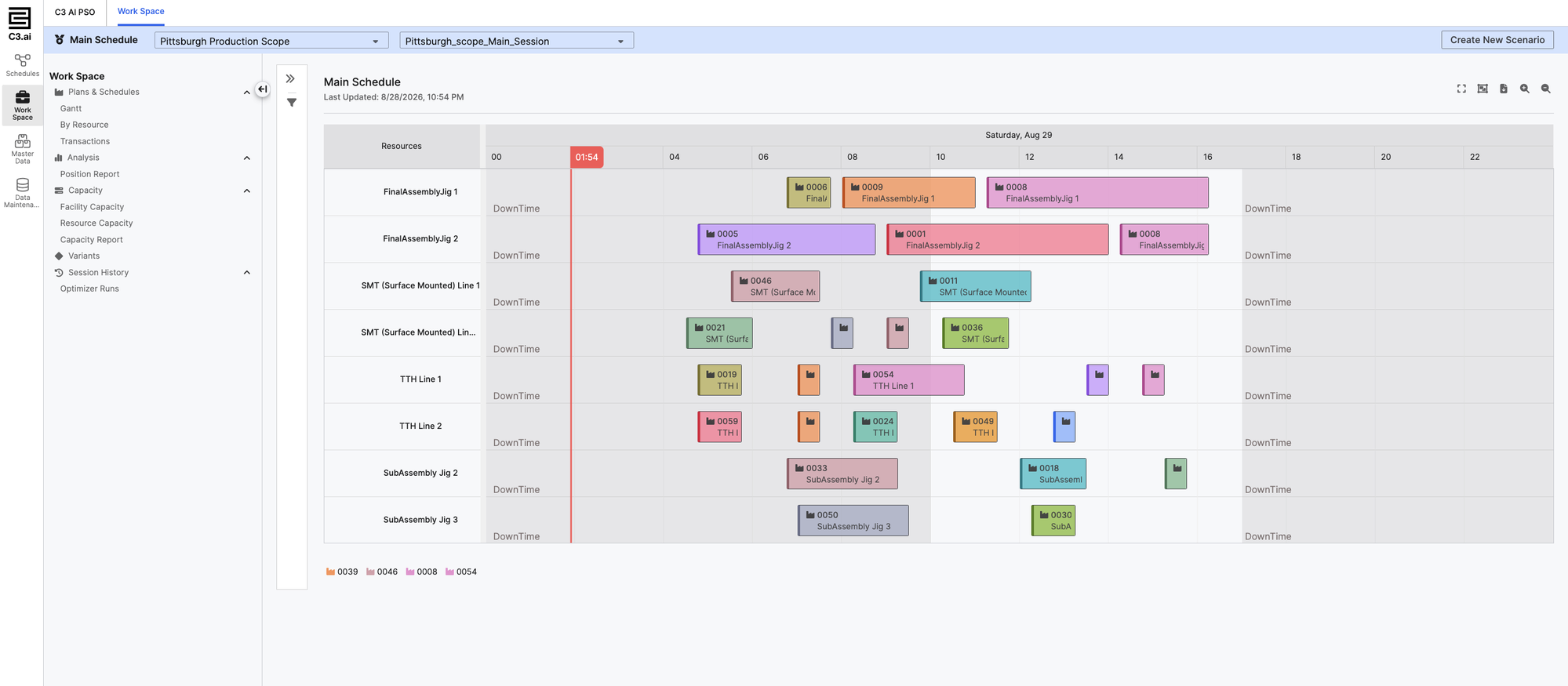The image size is (1568, 686).
Task: Select the orange icon task in TTH Line 1 row
Action: 809,380
